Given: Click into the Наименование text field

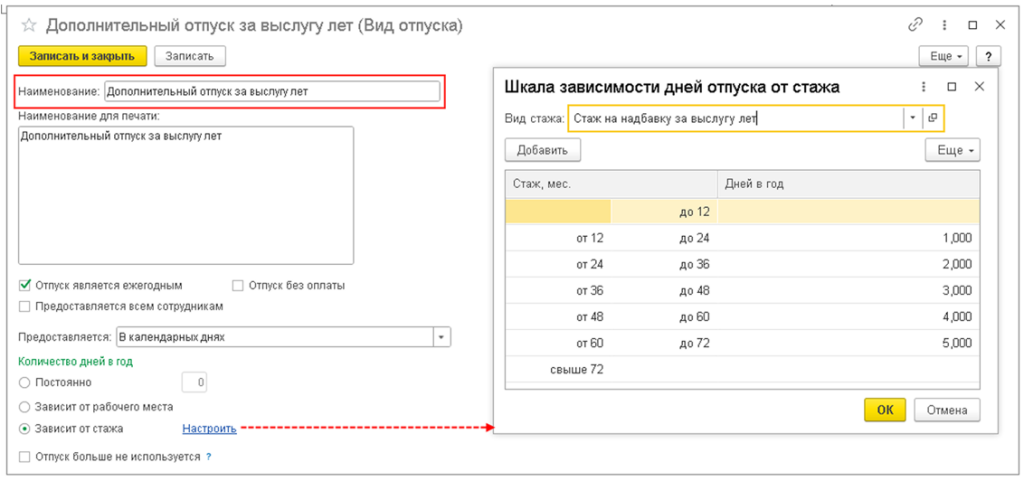Looking at the screenshot, I should click(271, 91).
